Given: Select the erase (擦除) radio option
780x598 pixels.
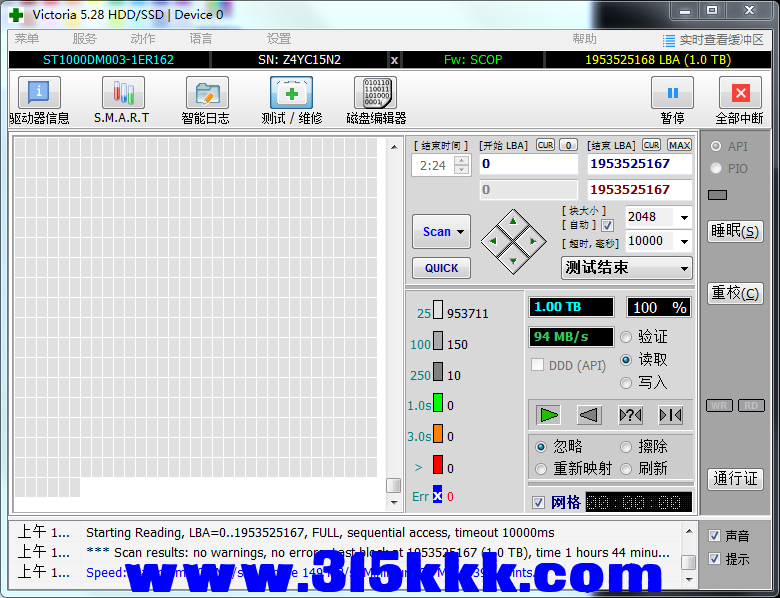Looking at the screenshot, I should click(x=626, y=447).
